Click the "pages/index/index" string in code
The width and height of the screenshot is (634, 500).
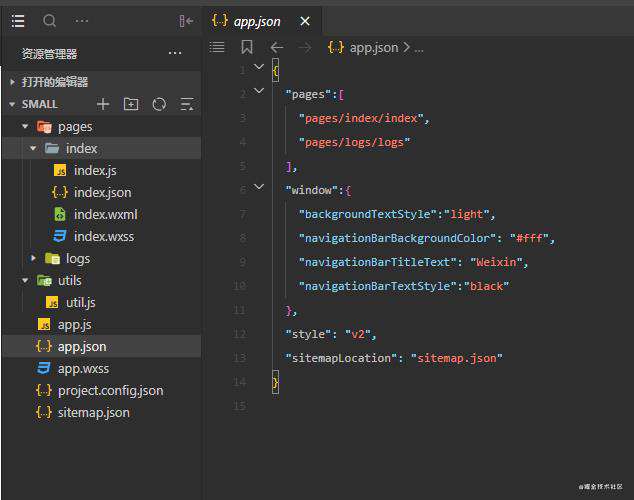point(361,118)
